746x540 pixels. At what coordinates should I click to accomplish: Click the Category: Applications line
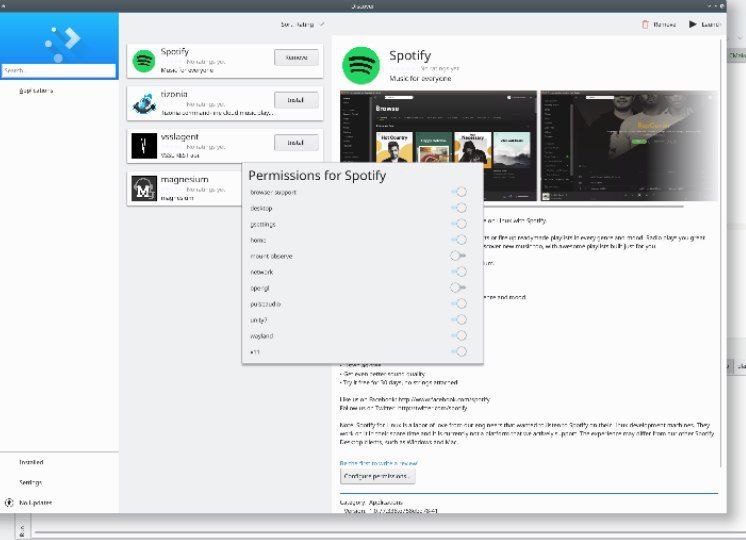[371, 502]
